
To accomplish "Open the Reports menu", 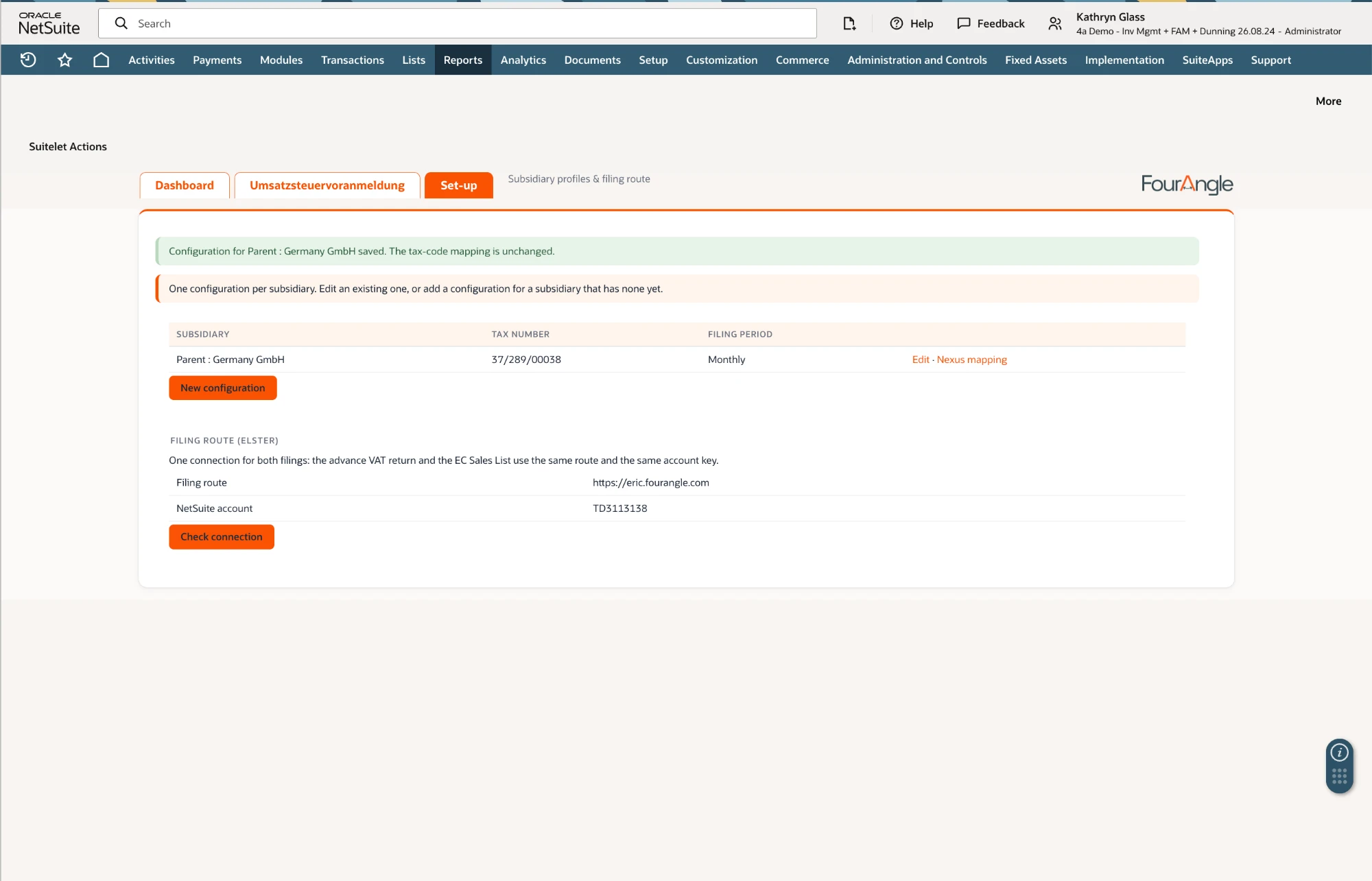I will tap(463, 60).
